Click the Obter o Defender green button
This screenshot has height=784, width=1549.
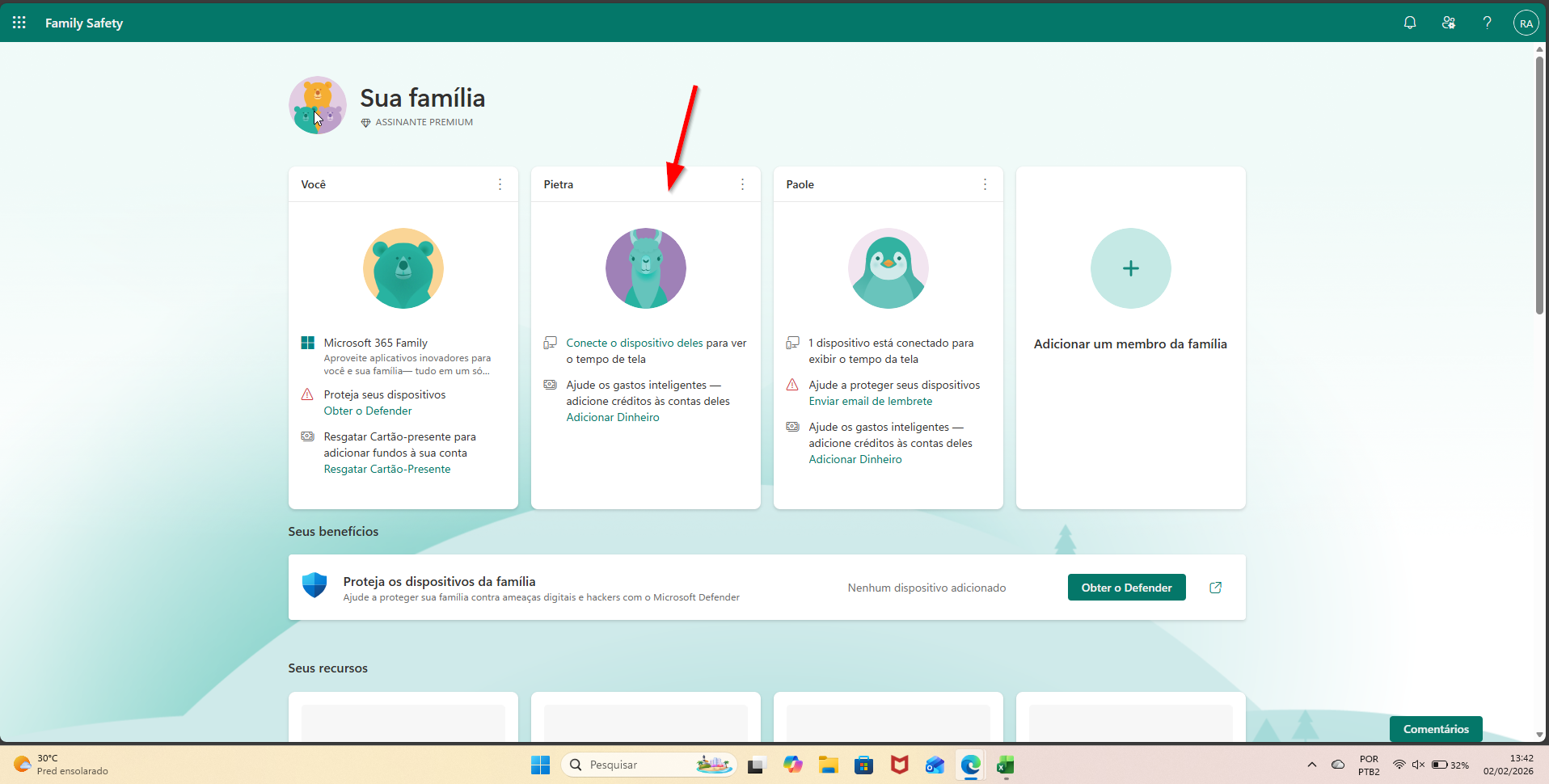click(1127, 588)
